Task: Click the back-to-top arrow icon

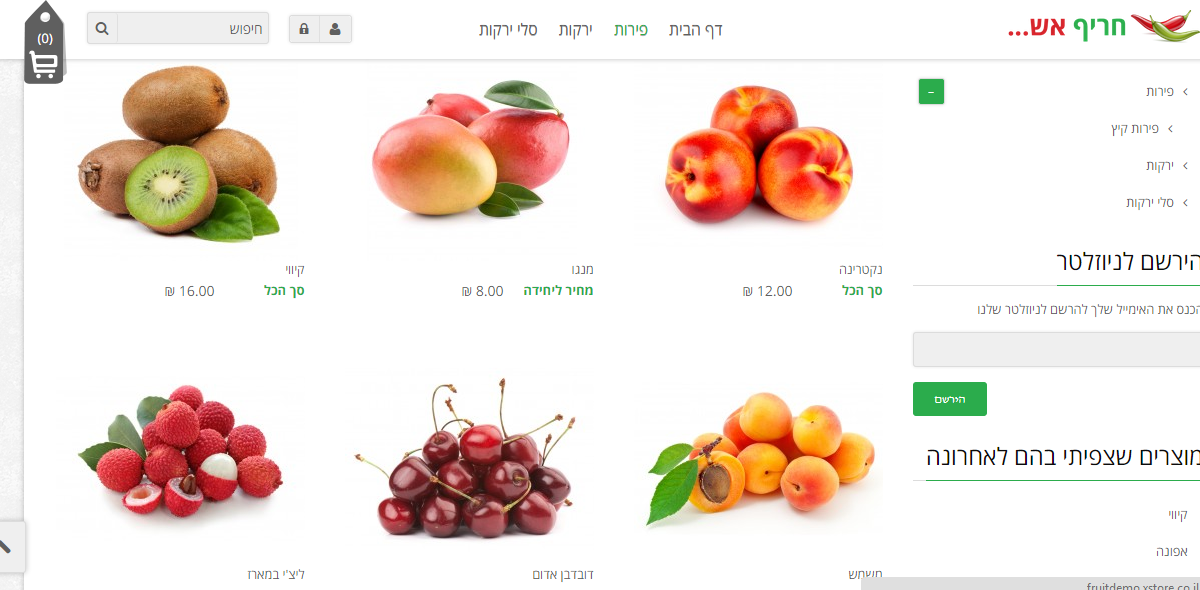Action: (x=6, y=546)
